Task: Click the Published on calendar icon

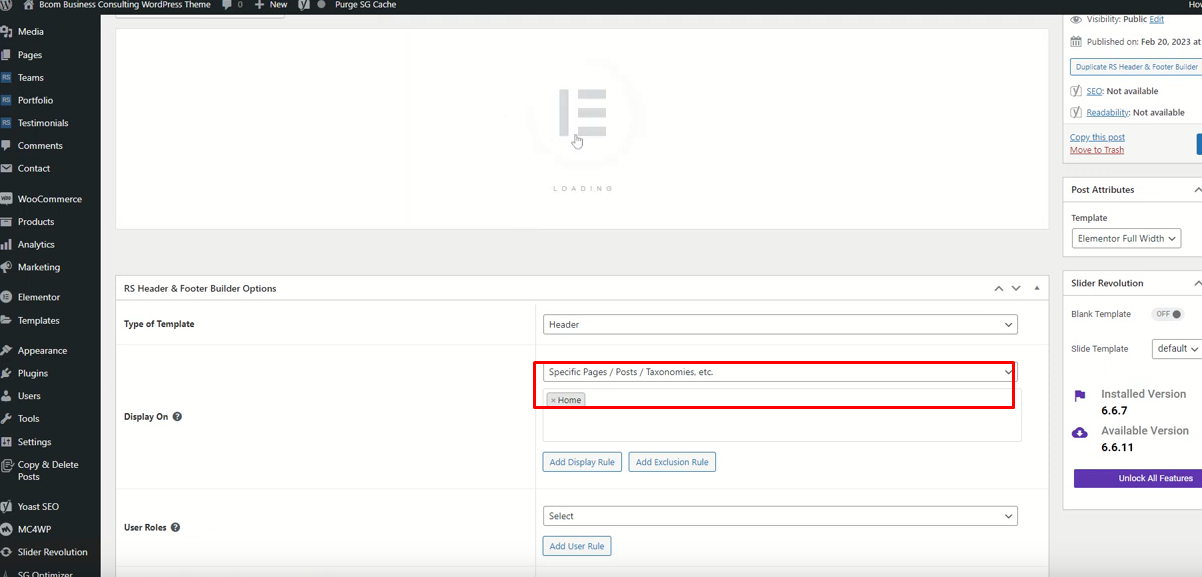Action: pyautogui.click(x=1076, y=42)
